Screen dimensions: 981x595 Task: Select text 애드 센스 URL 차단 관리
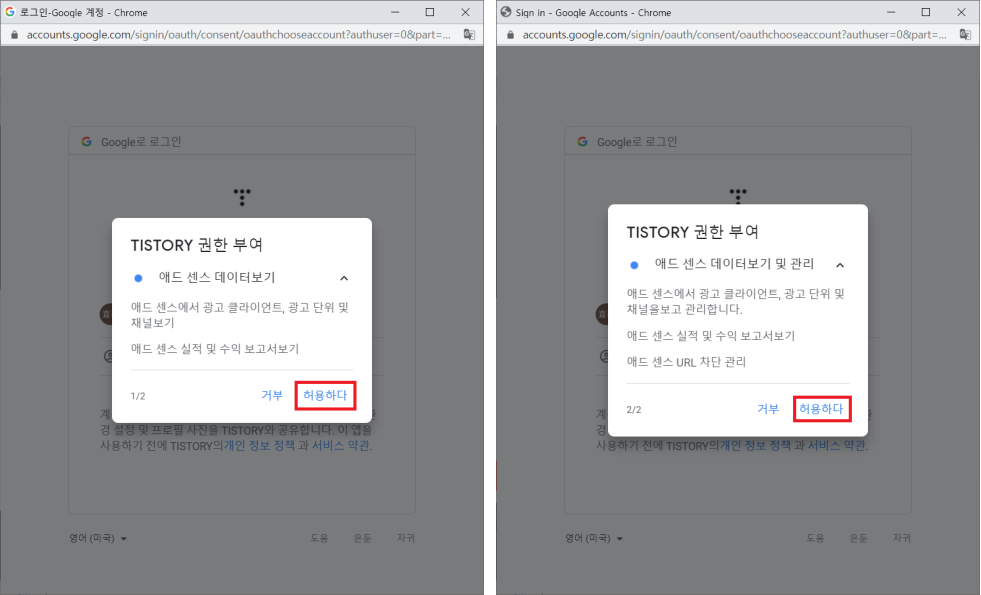pyautogui.click(x=686, y=362)
